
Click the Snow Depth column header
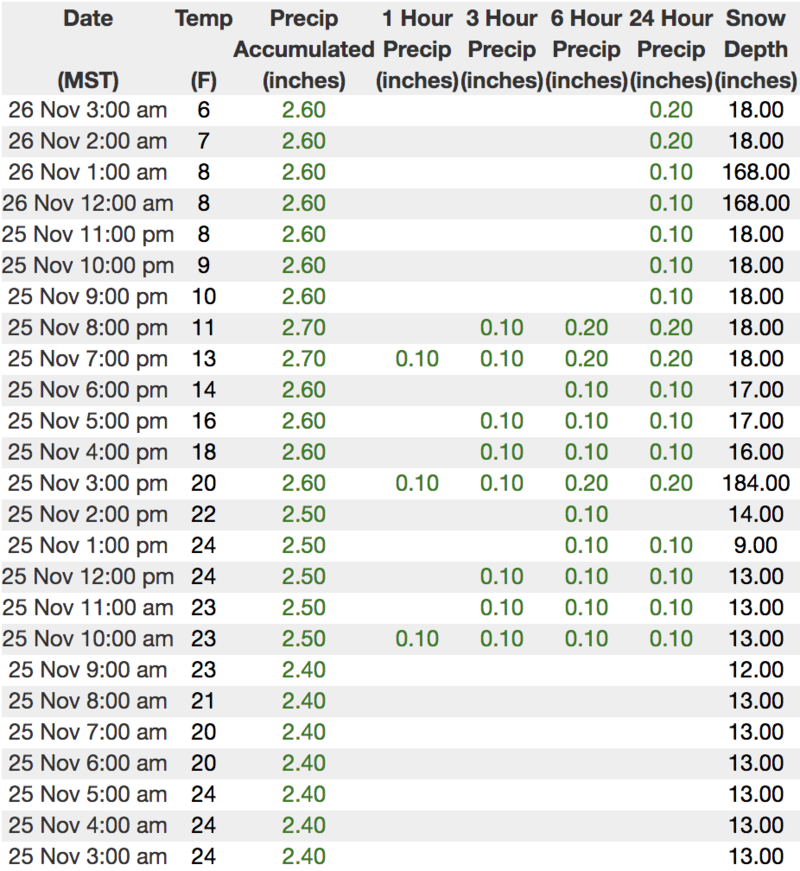coord(756,48)
